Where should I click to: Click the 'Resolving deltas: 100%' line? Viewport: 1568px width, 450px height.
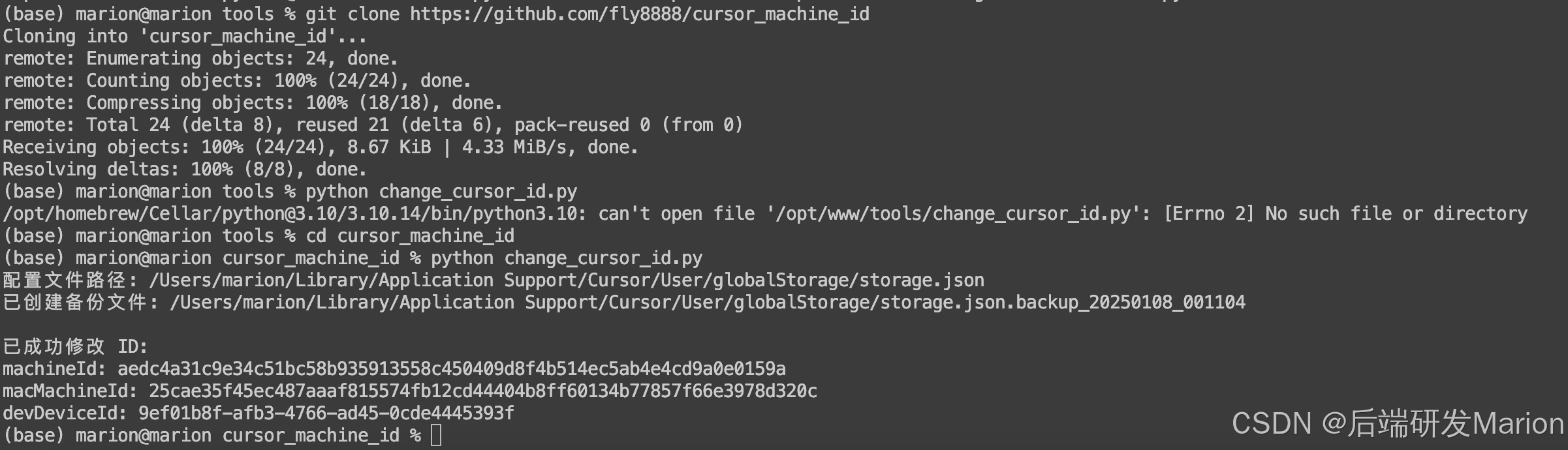(x=185, y=169)
